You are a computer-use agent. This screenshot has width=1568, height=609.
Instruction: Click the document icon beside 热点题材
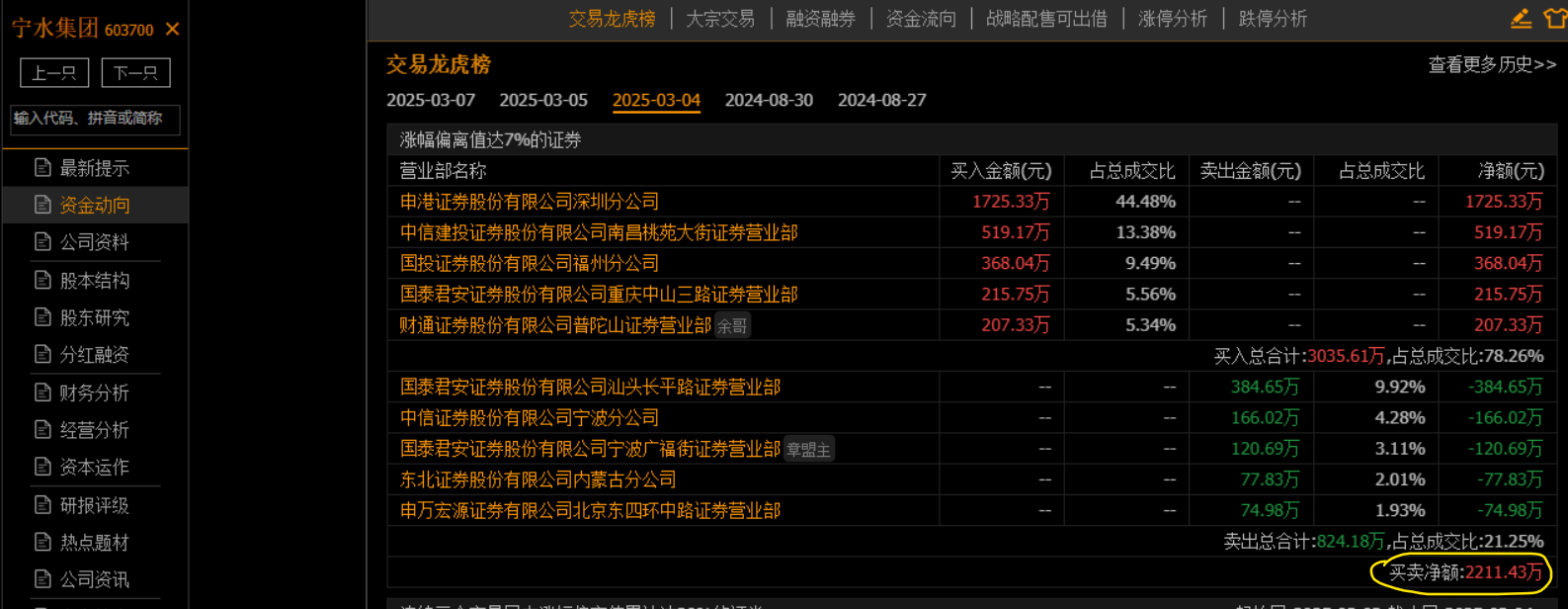tap(42, 541)
